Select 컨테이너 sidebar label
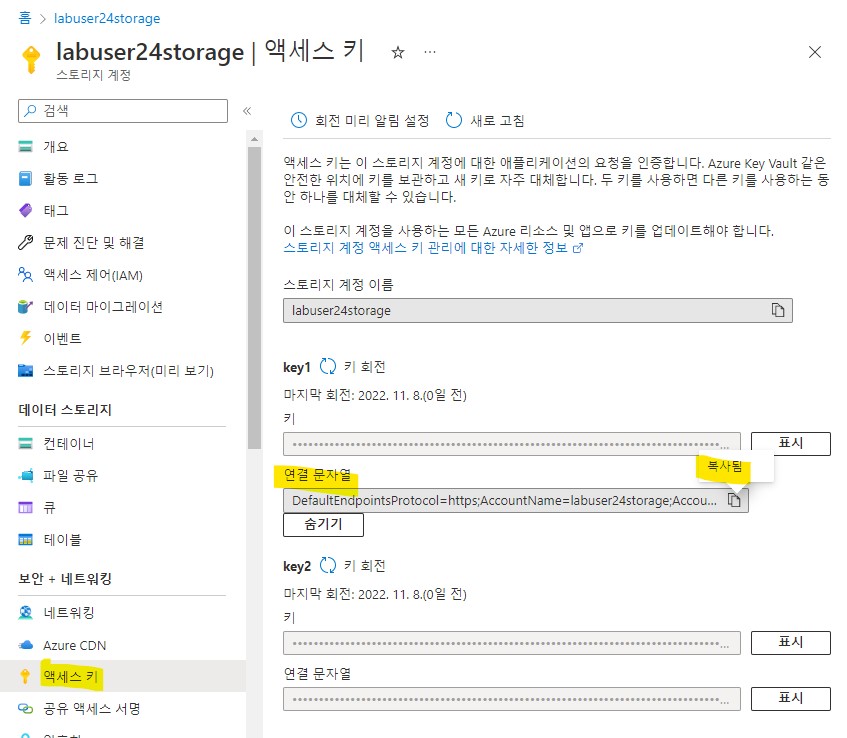 coord(69,444)
